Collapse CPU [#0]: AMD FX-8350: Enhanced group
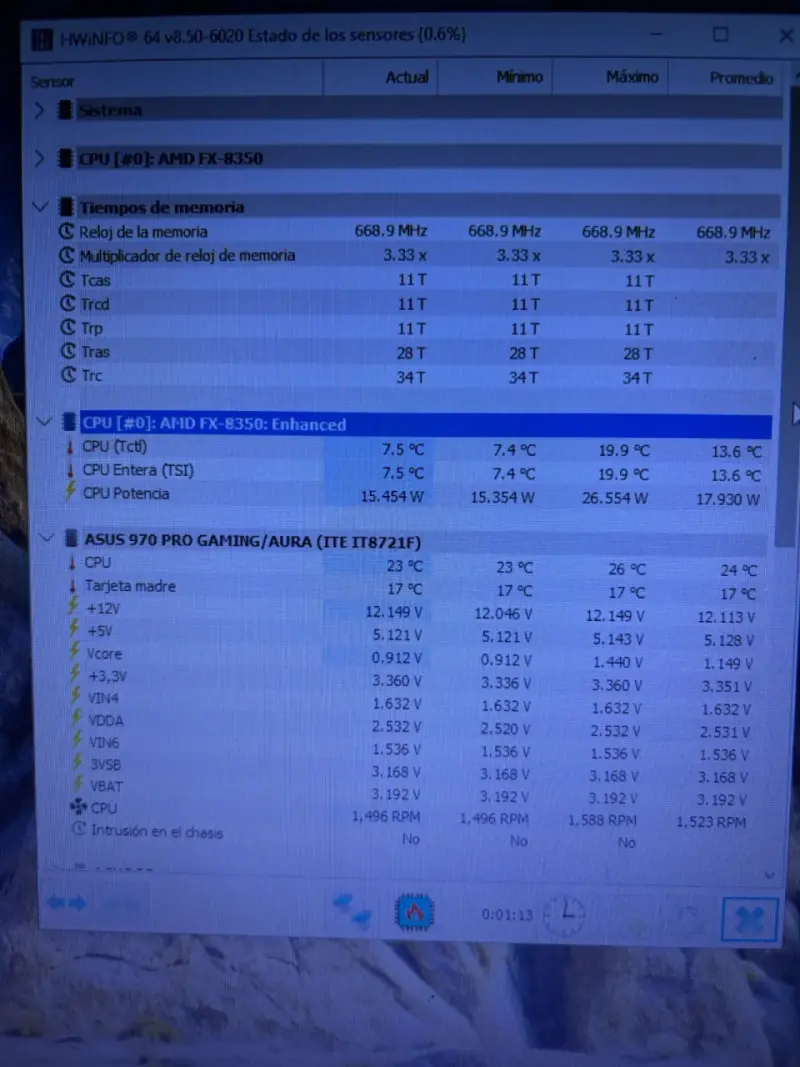This screenshot has width=800, height=1067. pyautogui.click(x=44, y=422)
